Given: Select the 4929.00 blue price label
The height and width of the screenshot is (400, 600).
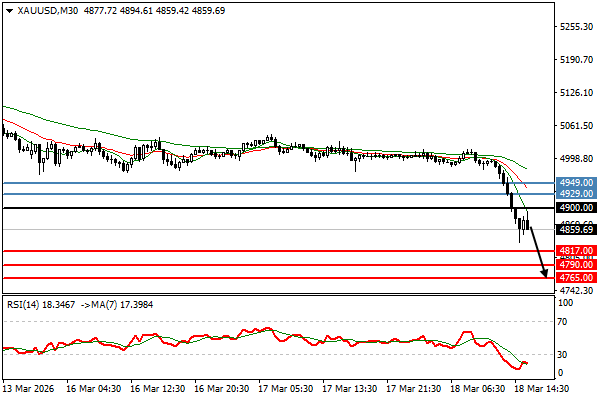Looking at the screenshot, I should tap(577, 194).
